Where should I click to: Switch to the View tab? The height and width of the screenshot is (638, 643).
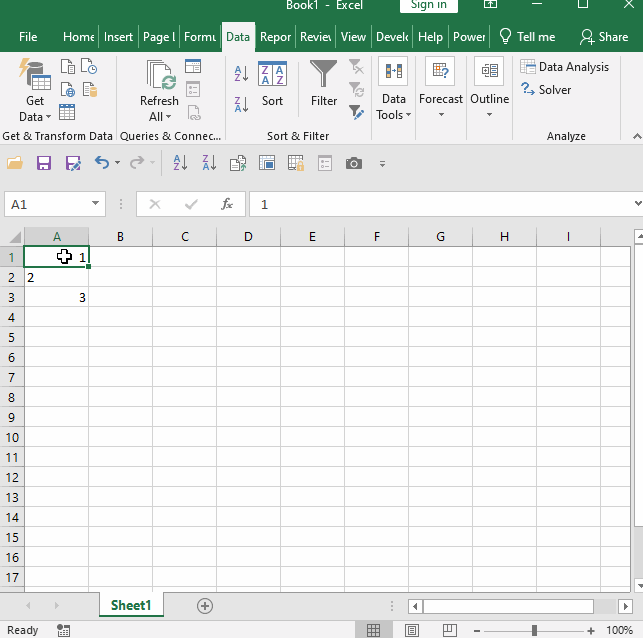[x=353, y=37]
